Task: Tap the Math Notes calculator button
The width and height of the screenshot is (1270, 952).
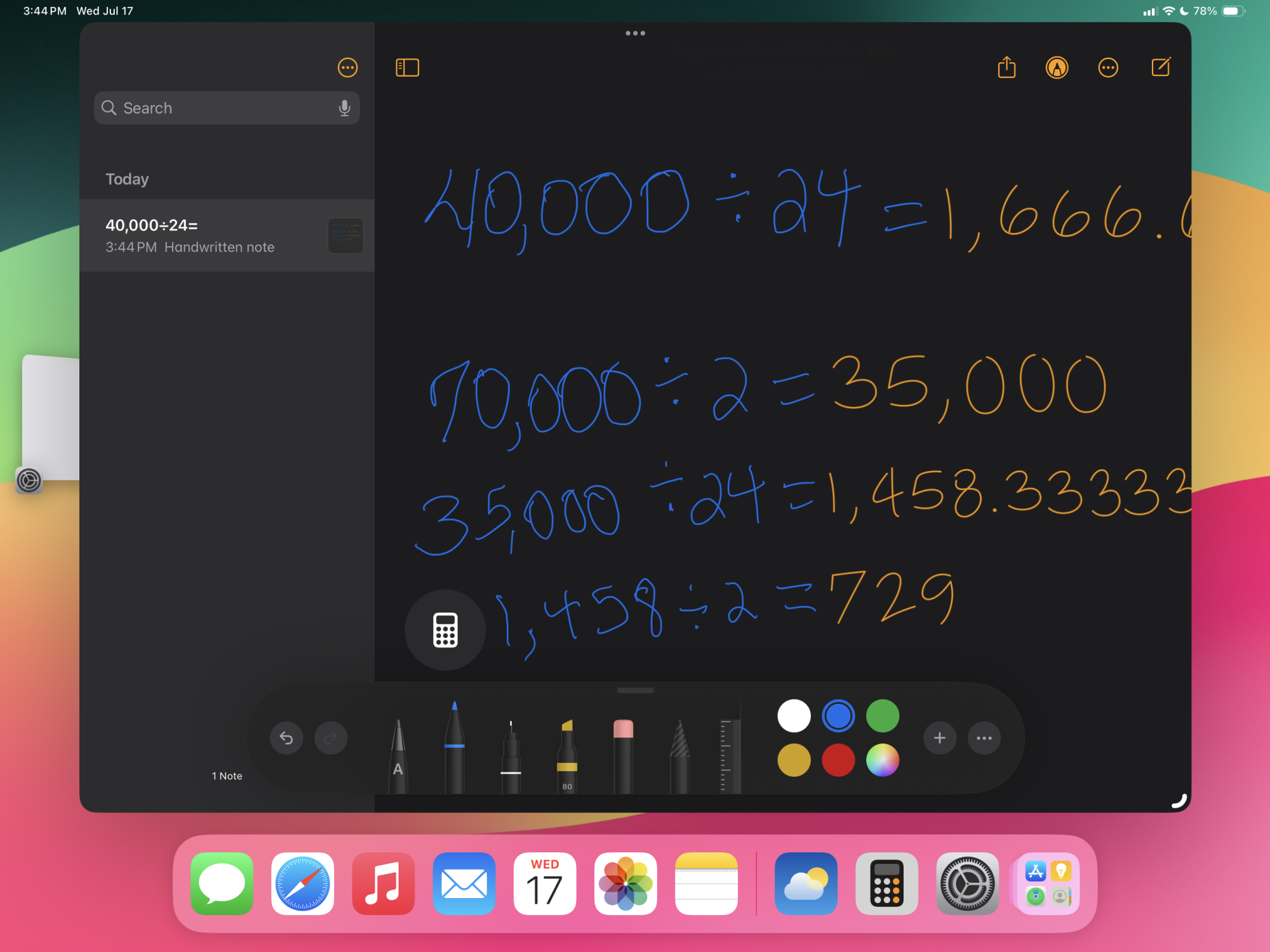Action: (x=444, y=629)
